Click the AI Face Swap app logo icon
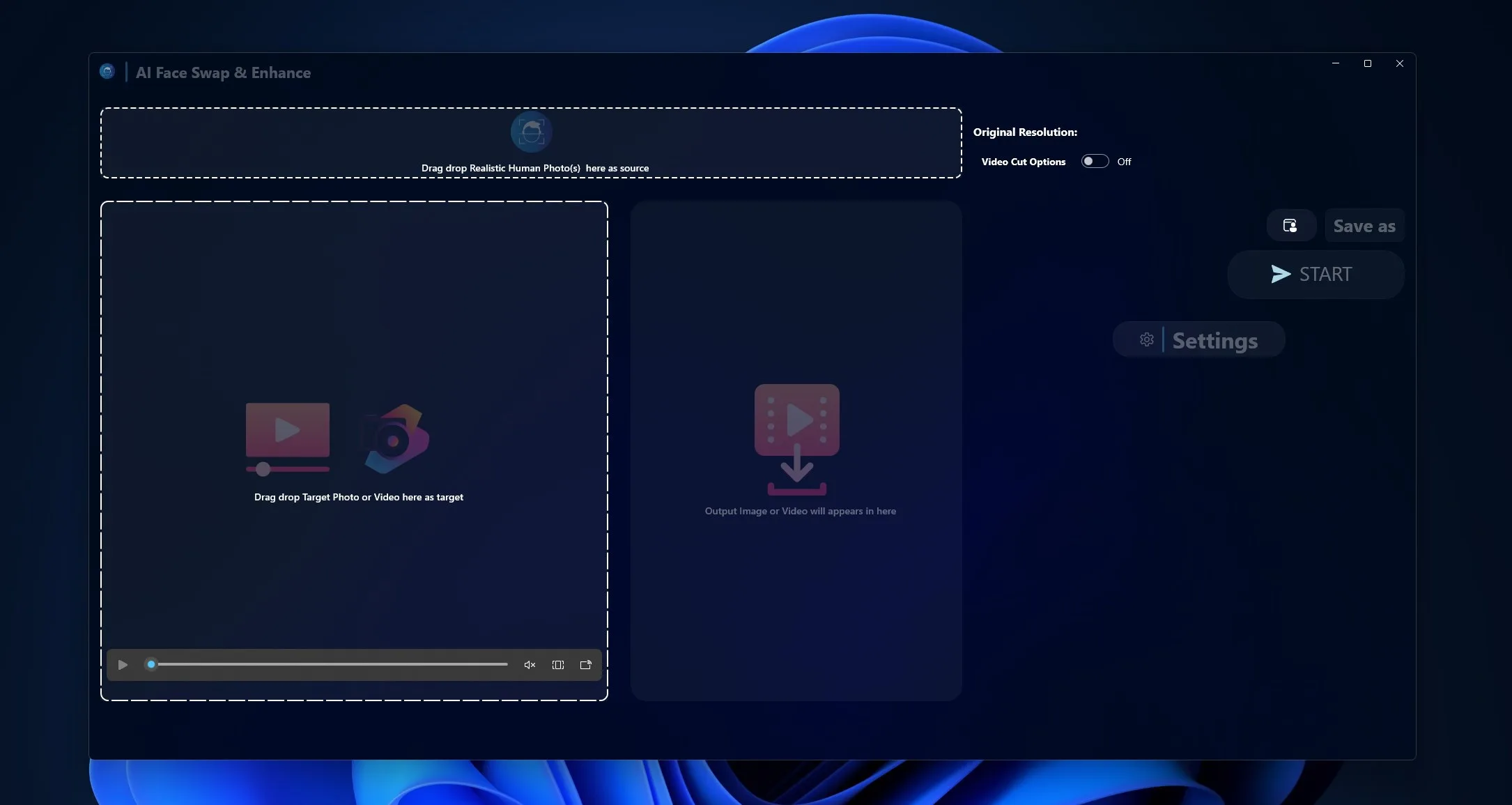1512x805 pixels. (107, 71)
